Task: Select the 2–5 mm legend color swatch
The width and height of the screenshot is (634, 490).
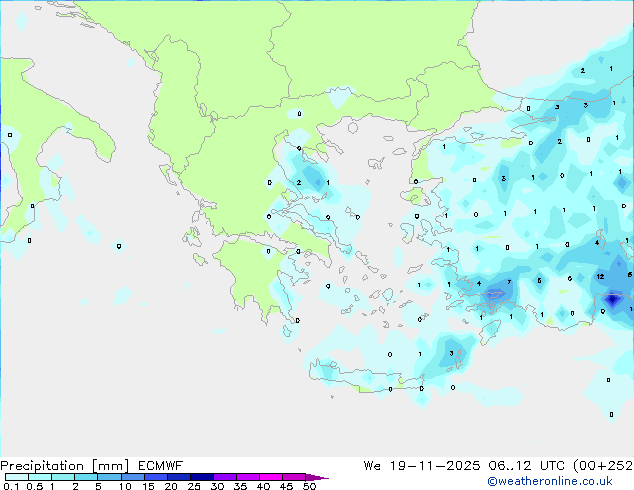Action: click(x=86, y=477)
